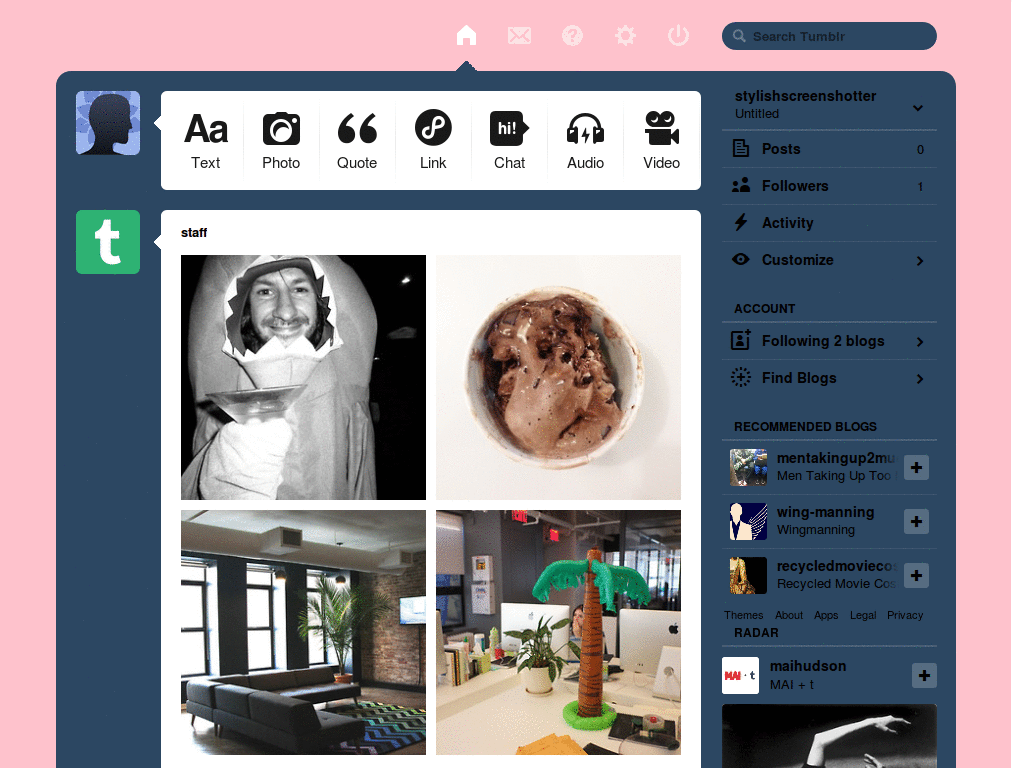Open Find Blogs

829,378
